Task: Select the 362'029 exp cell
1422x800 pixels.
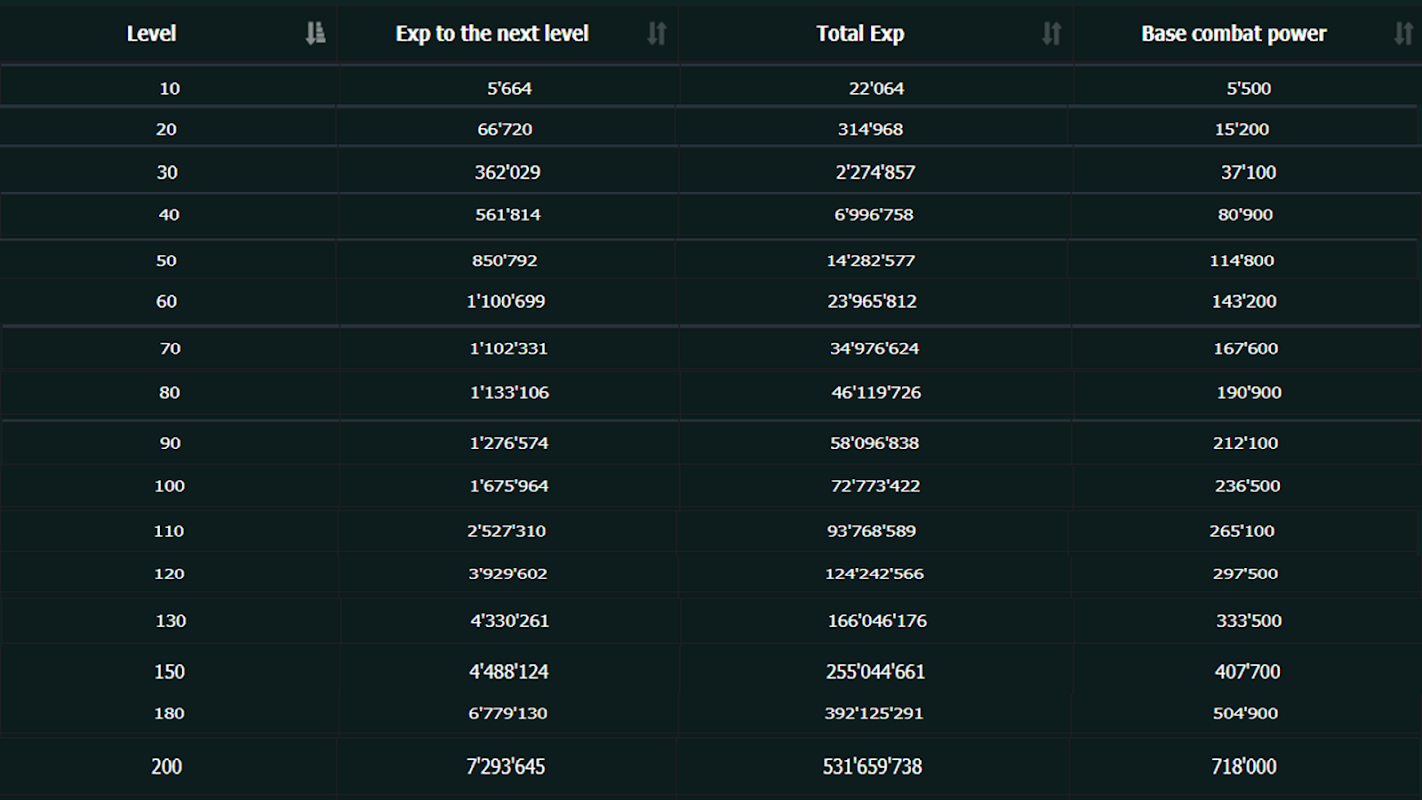Action: click(x=507, y=172)
